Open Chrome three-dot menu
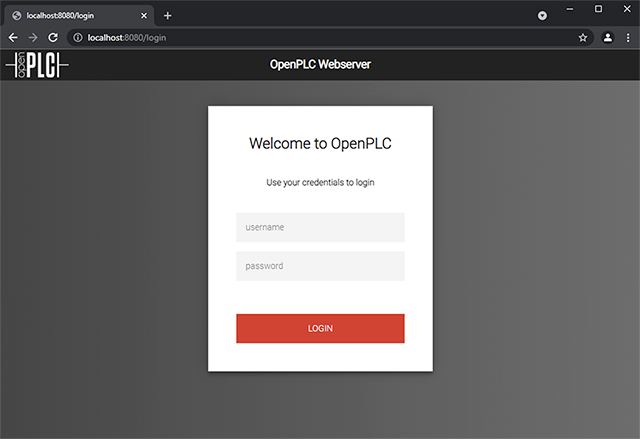Image resolution: width=640 pixels, height=439 pixels. [628, 37]
